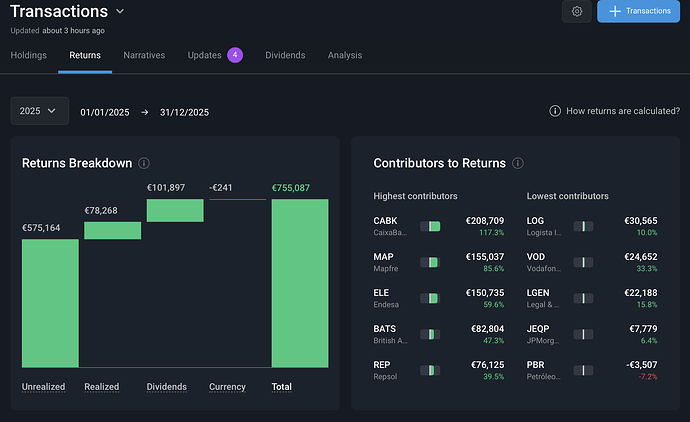
Task: Click the LOG contribution bar indicator
Action: (583, 227)
